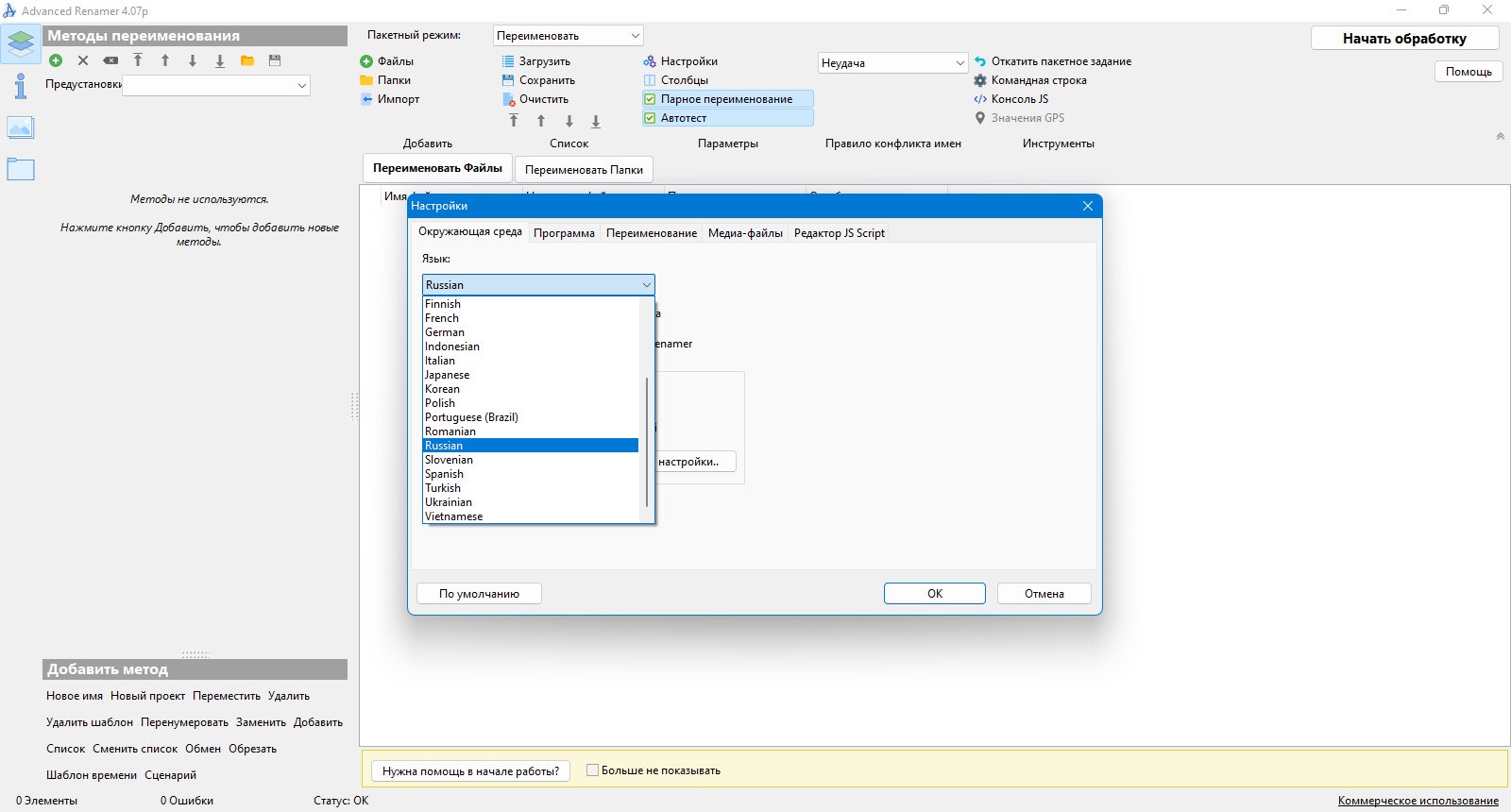Click Откатить пакетное задание undo item
This screenshot has width=1511, height=812.
pyautogui.click(x=1053, y=61)
